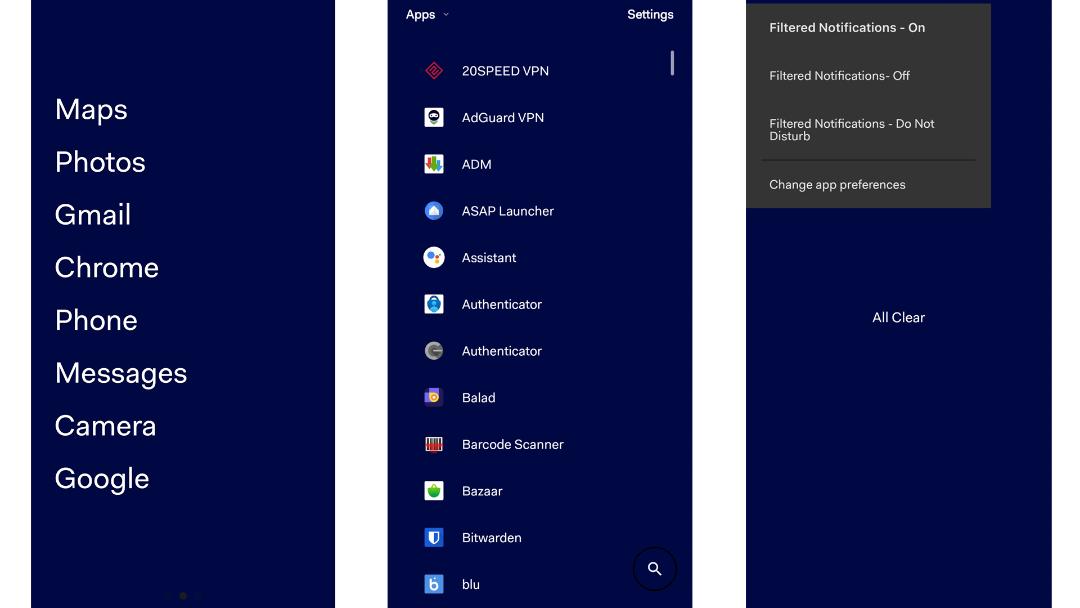Tap the home screen page indicator dot
Screen dimensions: 1080x608
pos(183,596)
